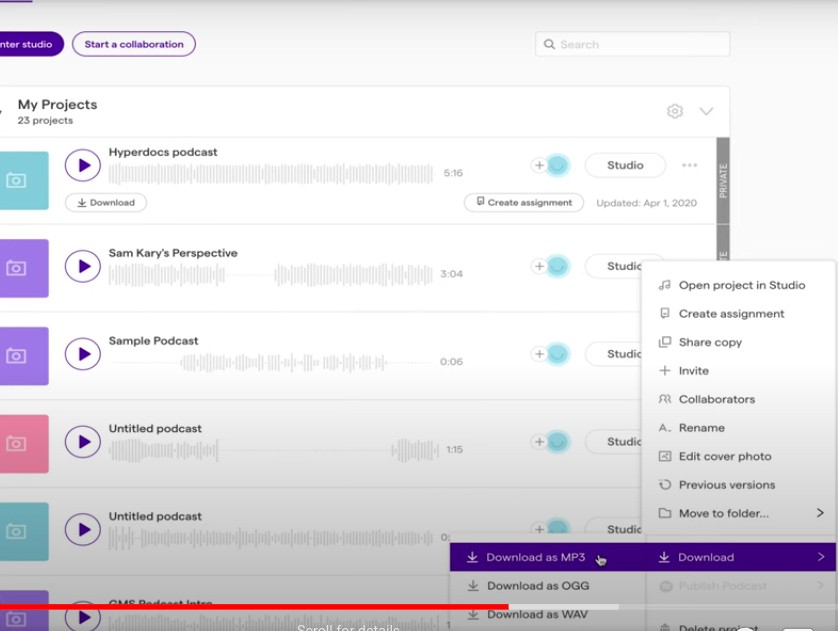Screen dimensions: 838x631
Task: Click the search field
Action: pyautogui.click(x=632, y=44)
